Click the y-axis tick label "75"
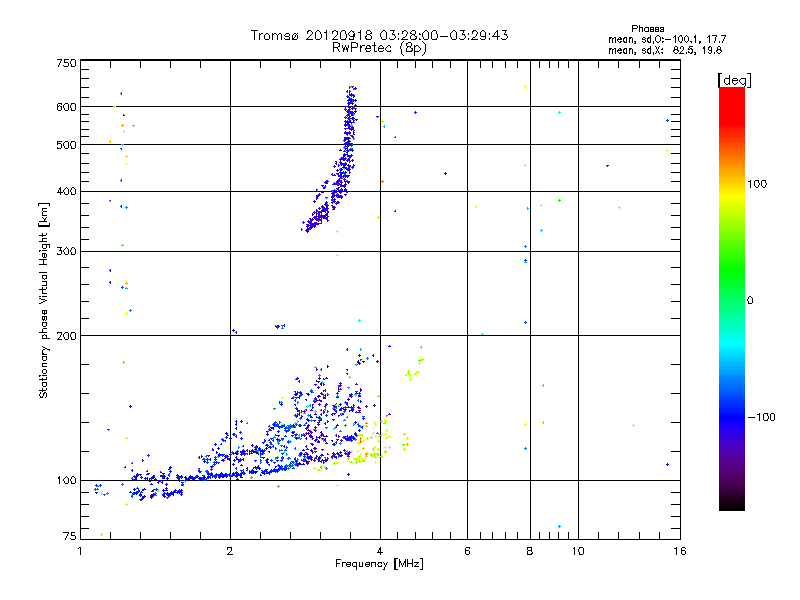 [70, 536]
